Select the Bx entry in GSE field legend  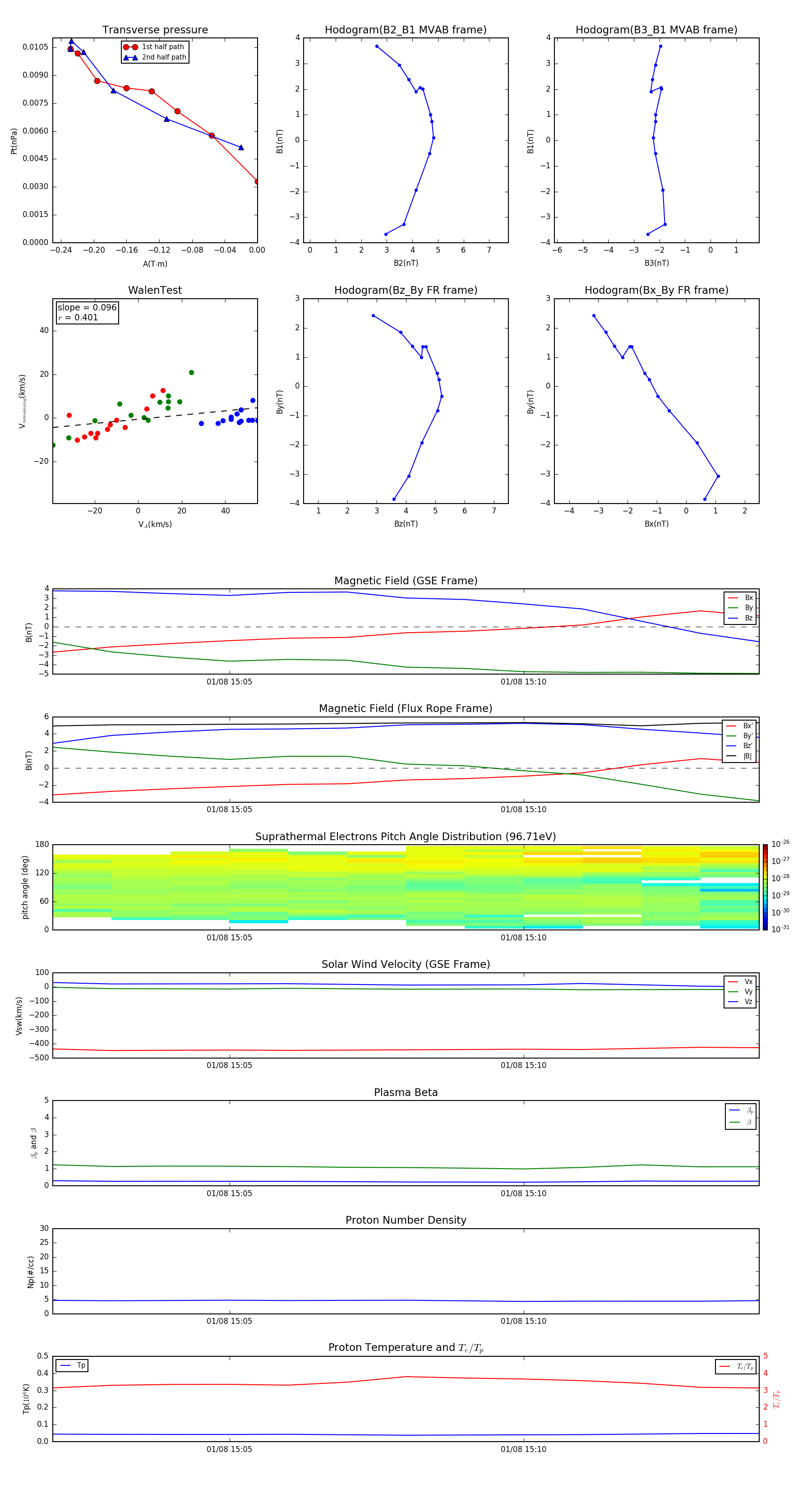point(740,598)
